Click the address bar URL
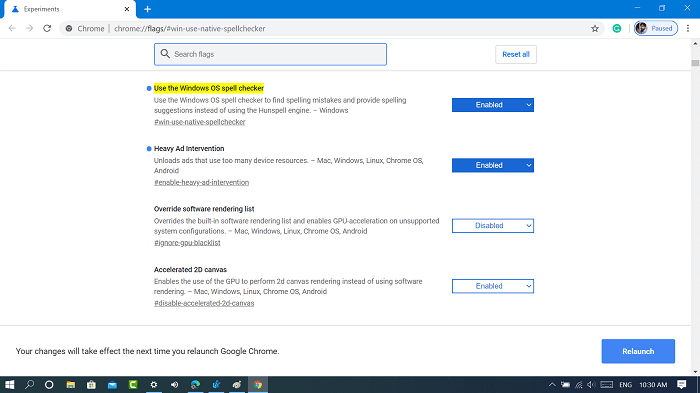 point(189,29)
